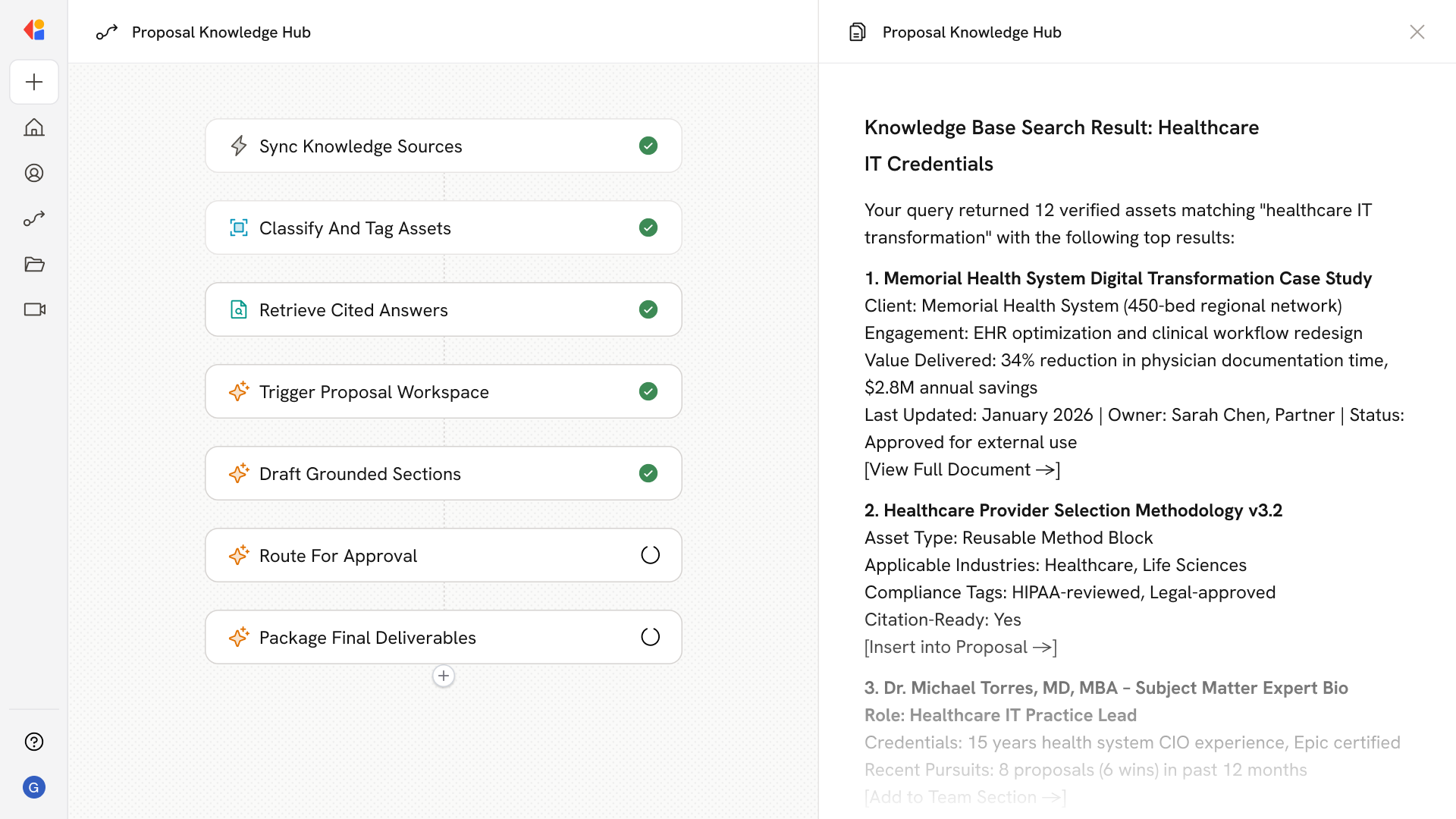
Task: Click status circle on Route For Approval
Action: [x=650, y=555]
